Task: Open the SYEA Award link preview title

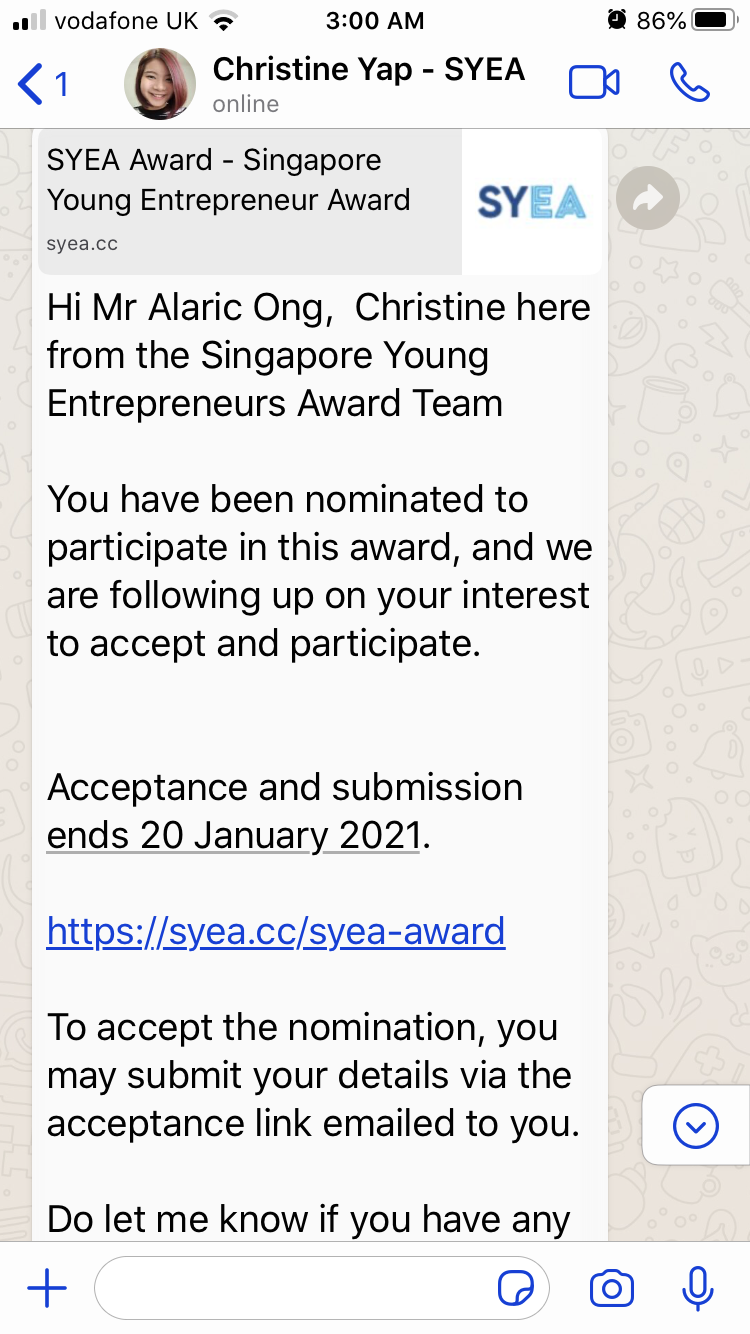Action: pyautogui.click(x=229, y=180)
